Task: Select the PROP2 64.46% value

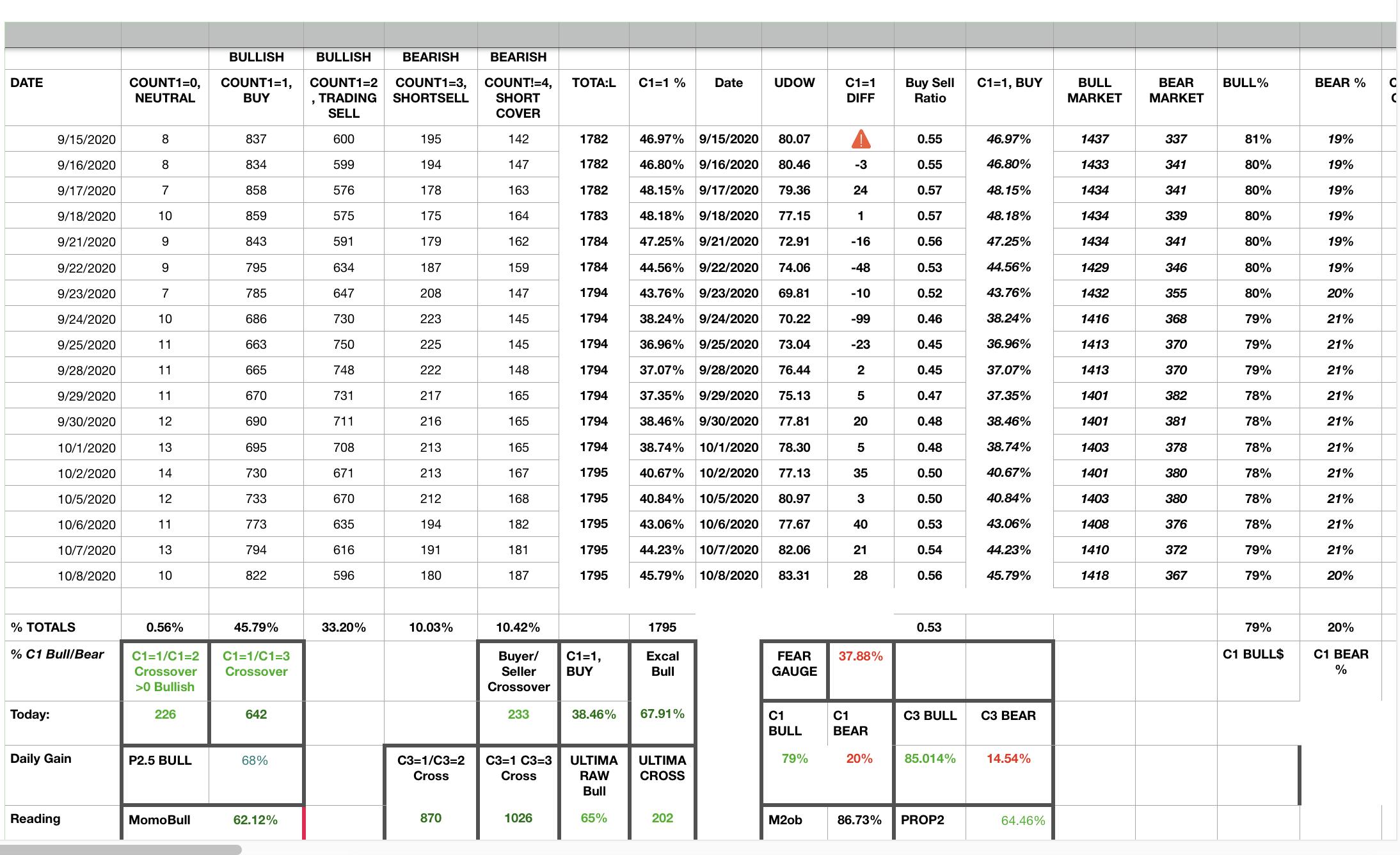Action: pyautogui.click(x=1022, y=820)
